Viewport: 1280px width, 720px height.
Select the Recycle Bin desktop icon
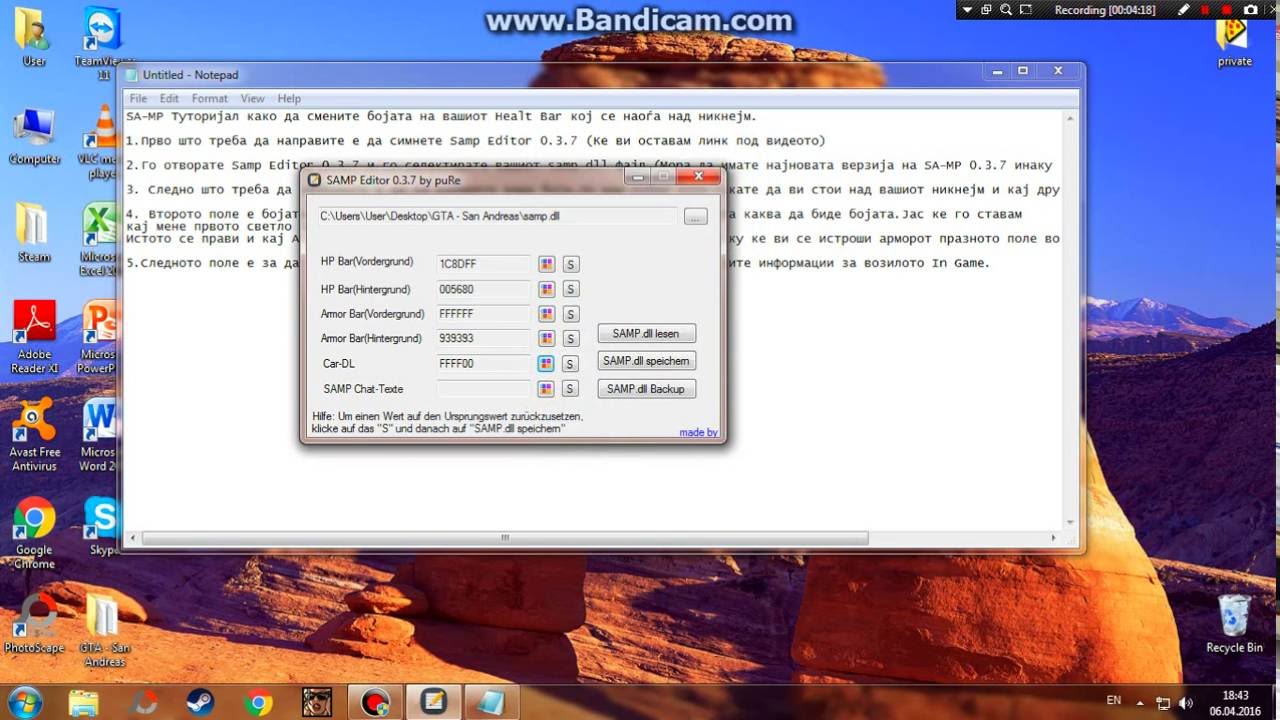click(1234, 624)
